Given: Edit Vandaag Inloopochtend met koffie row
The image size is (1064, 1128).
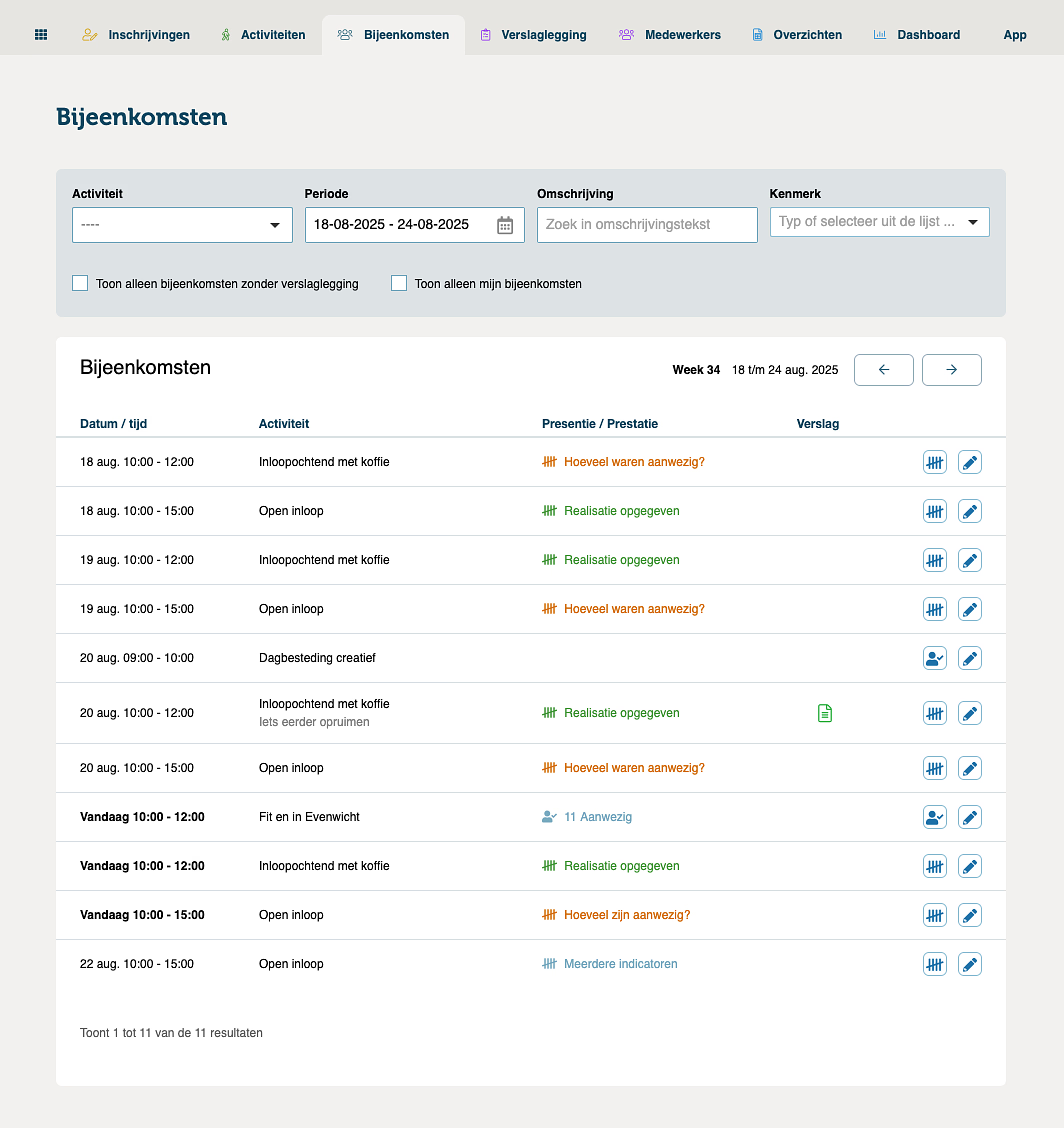Looking at the screenshot, I should tap(970, 866).
